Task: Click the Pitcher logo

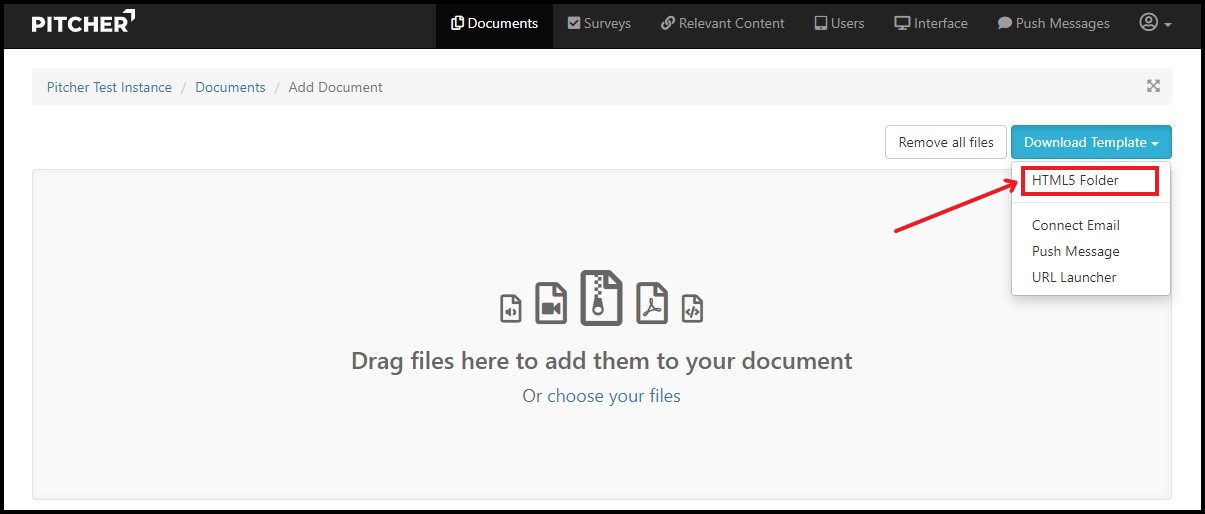Action: pyautogui.click(x=83, y=23)
